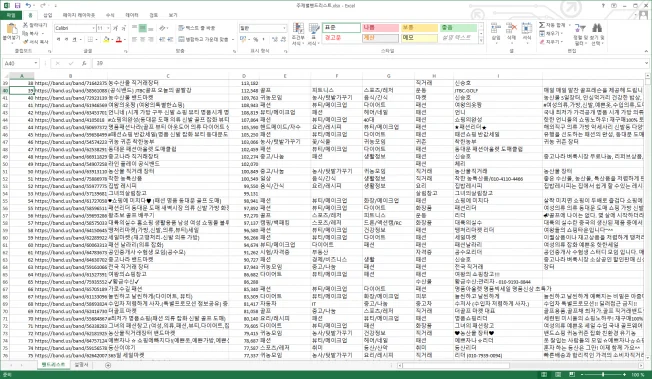Screen dimensions: 652x379
Task: Click the zoom slider handle
Action: [603, 375]
